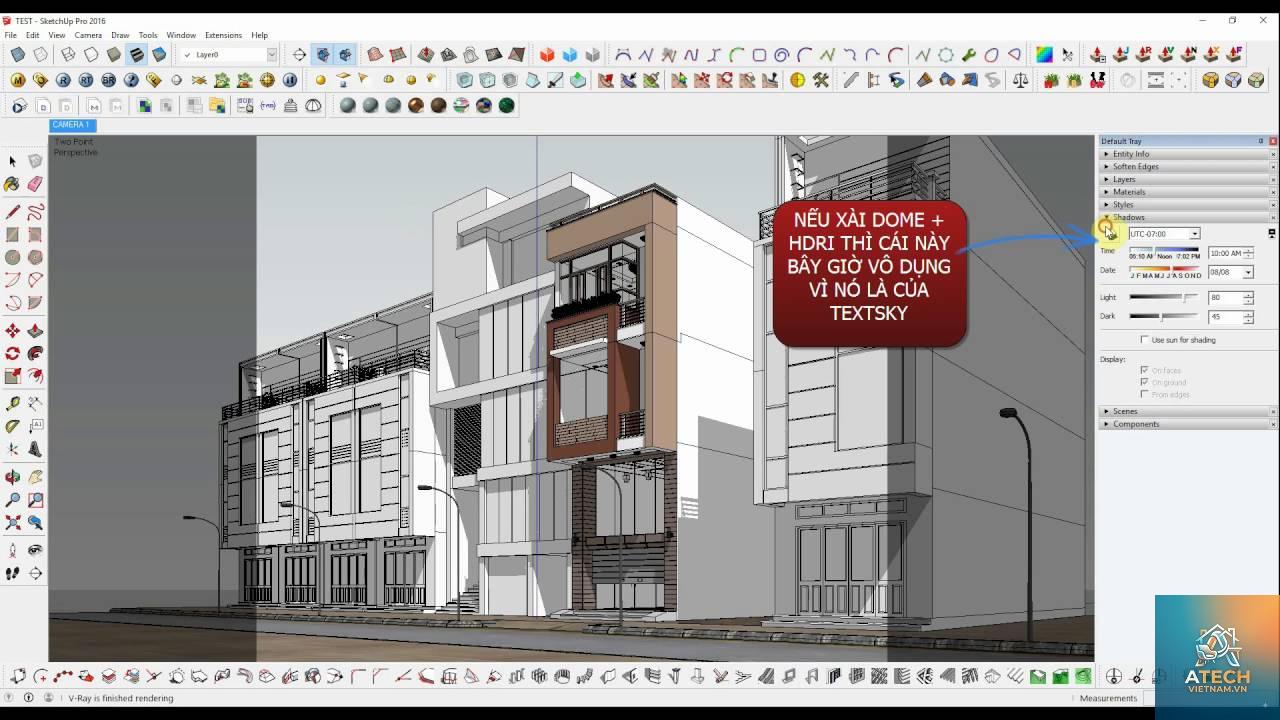Select the Push/Pull tool
The image size is (1280, 720).
click(x=35, y=331)
